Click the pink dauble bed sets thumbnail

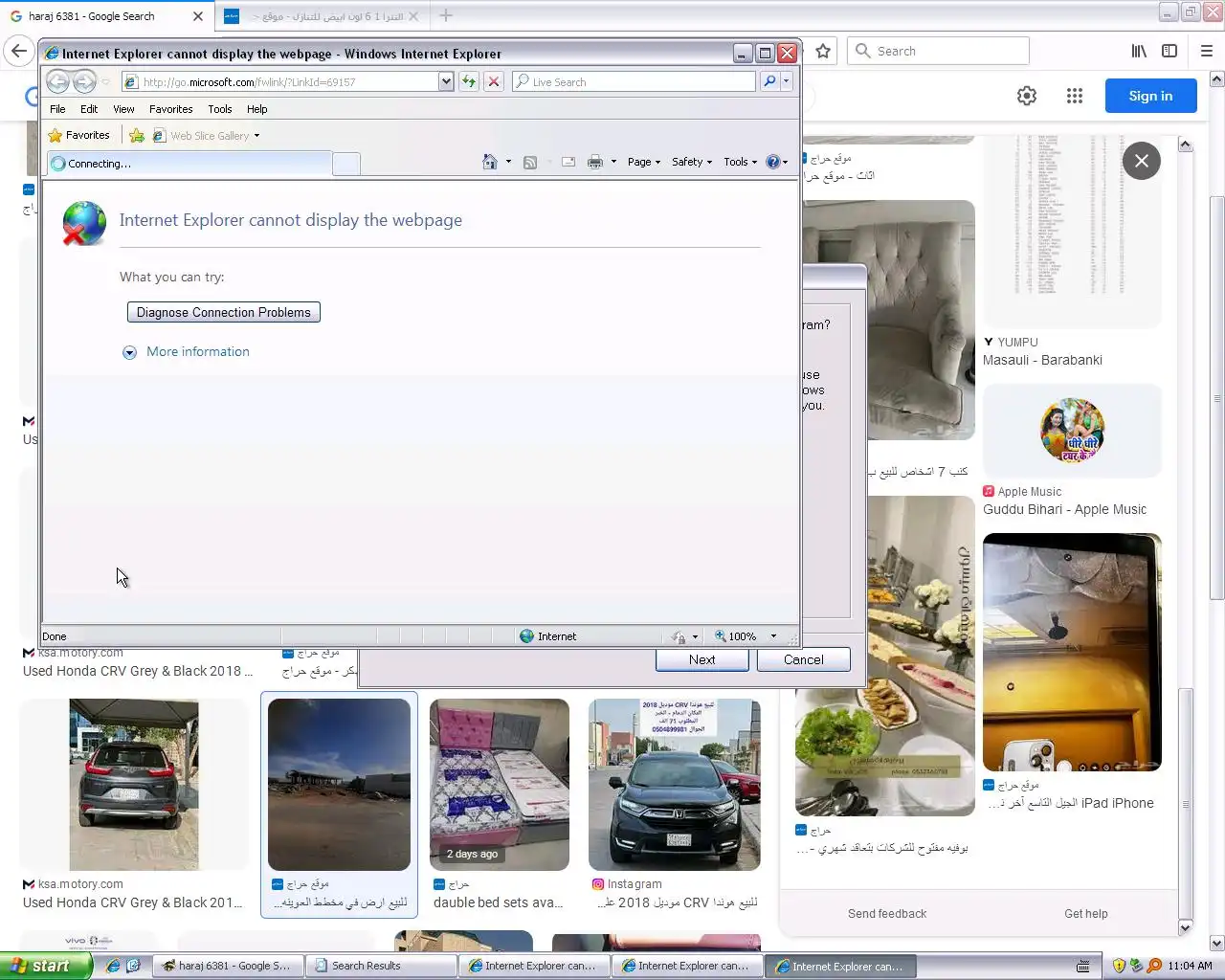500,785
